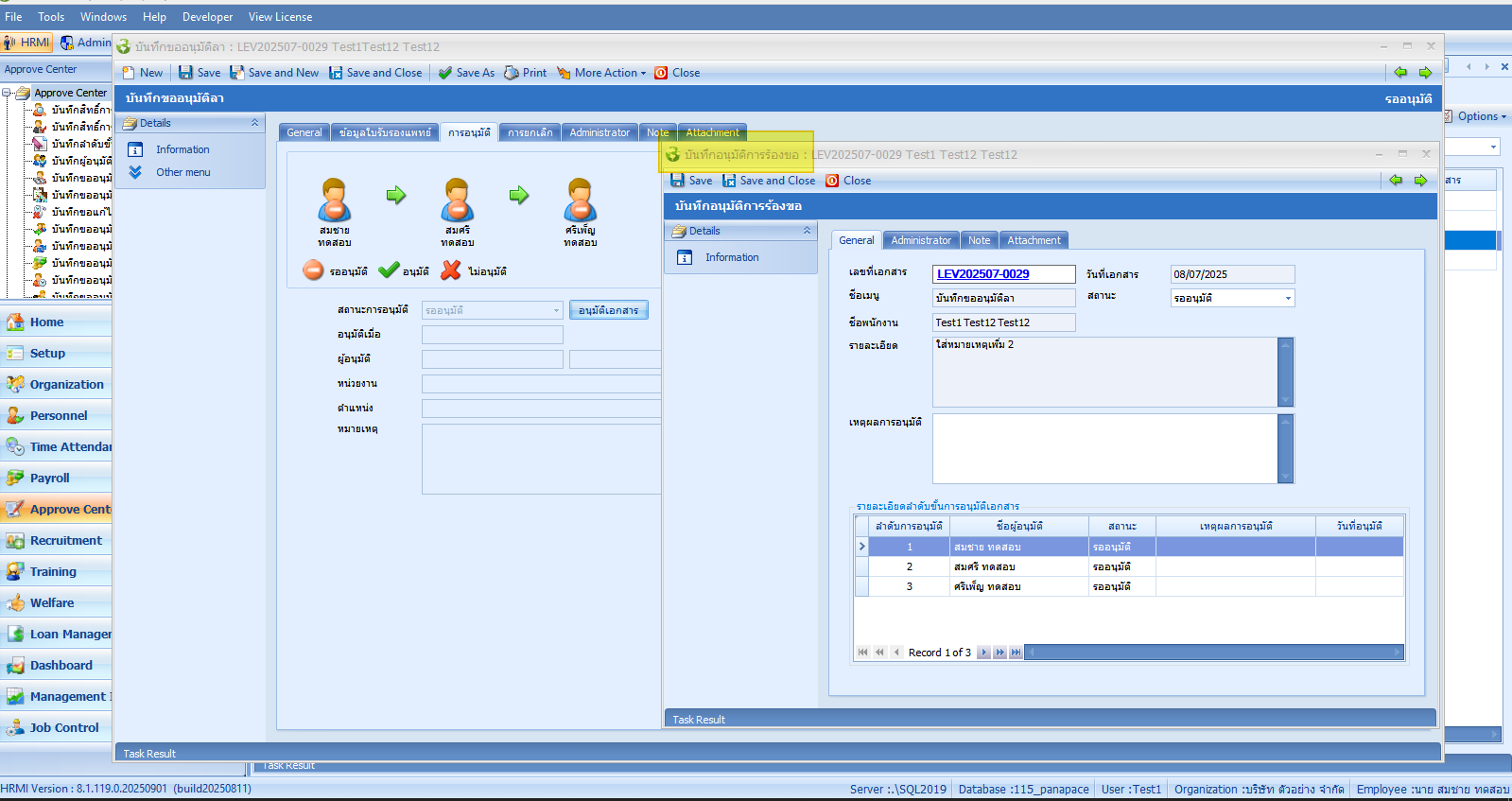Click the เหตุผลการอนุมัติ text box

1104,448
